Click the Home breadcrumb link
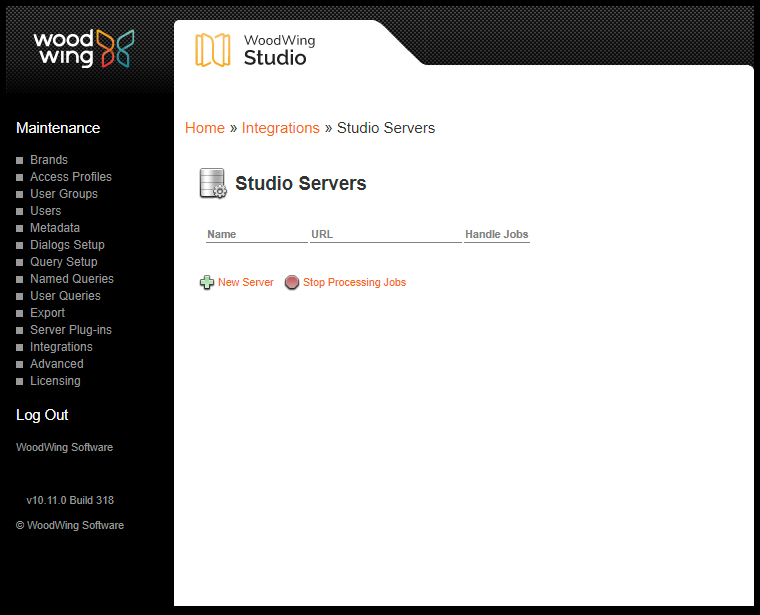This screenshot has width=760, height=615. [x=205, y=128]
